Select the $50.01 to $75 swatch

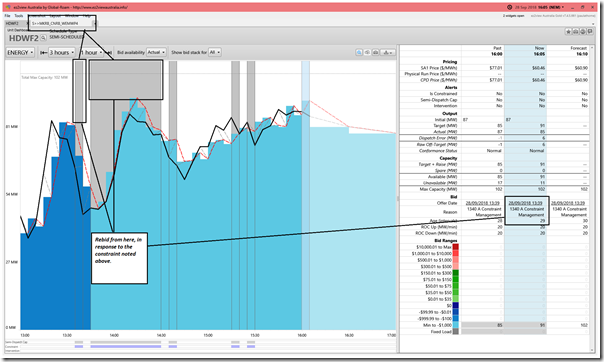click(x=456, y=286)
